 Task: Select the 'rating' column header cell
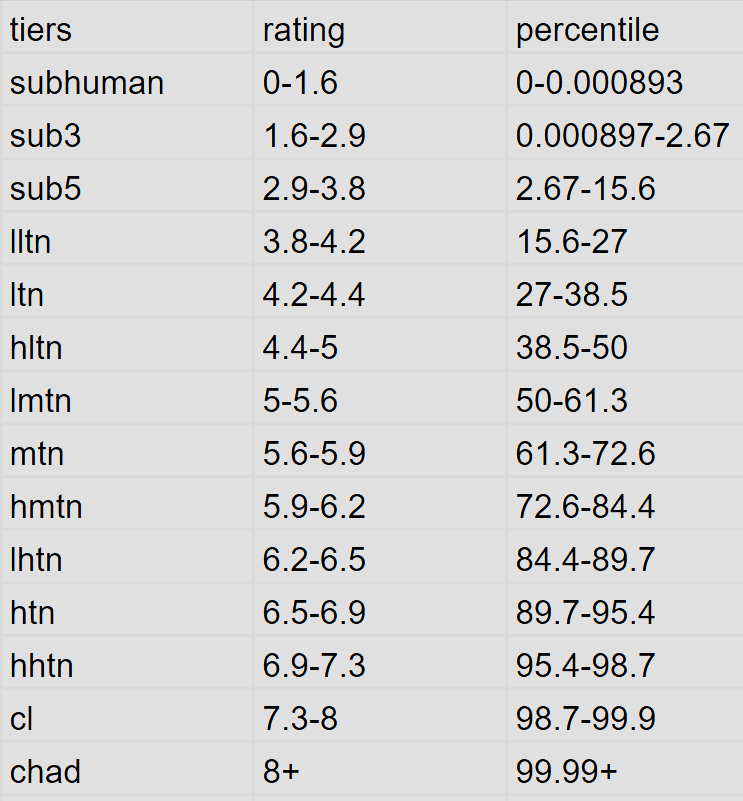[x=380, y=27]
